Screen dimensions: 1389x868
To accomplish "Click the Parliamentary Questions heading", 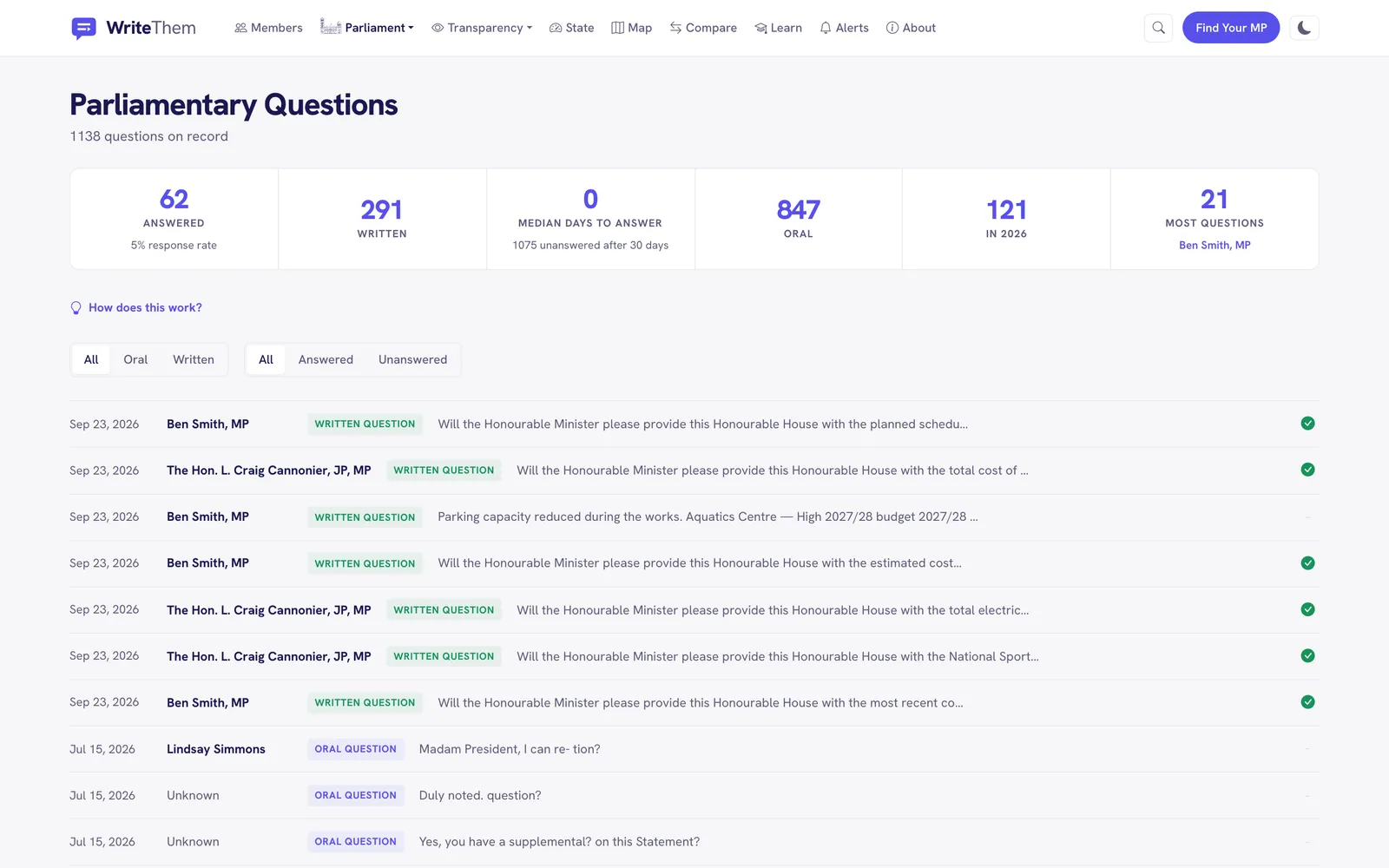I will coord(234,105).
